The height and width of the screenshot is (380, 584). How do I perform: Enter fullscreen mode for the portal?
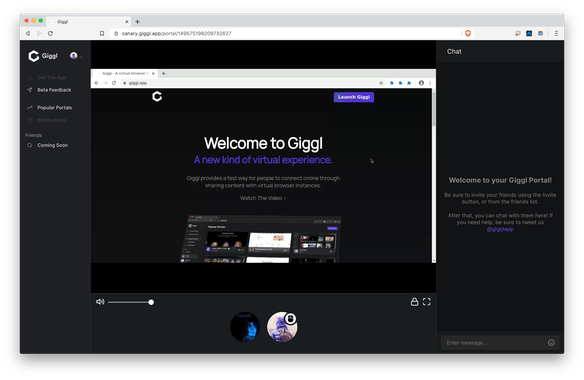pos(427,302)
